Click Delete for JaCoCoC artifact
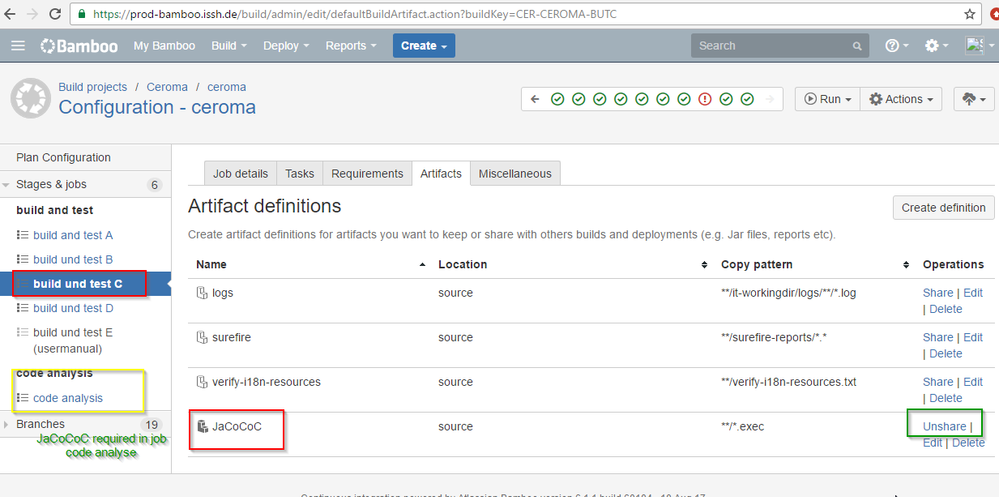The height and width of the screenshot is (497, 999). [968, 443]
